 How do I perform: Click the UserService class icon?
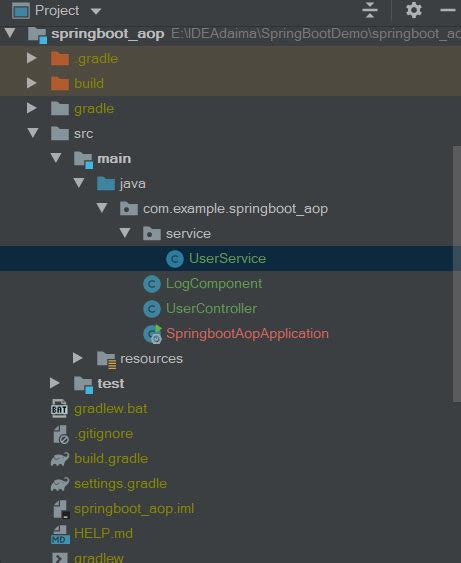point(175,259)
